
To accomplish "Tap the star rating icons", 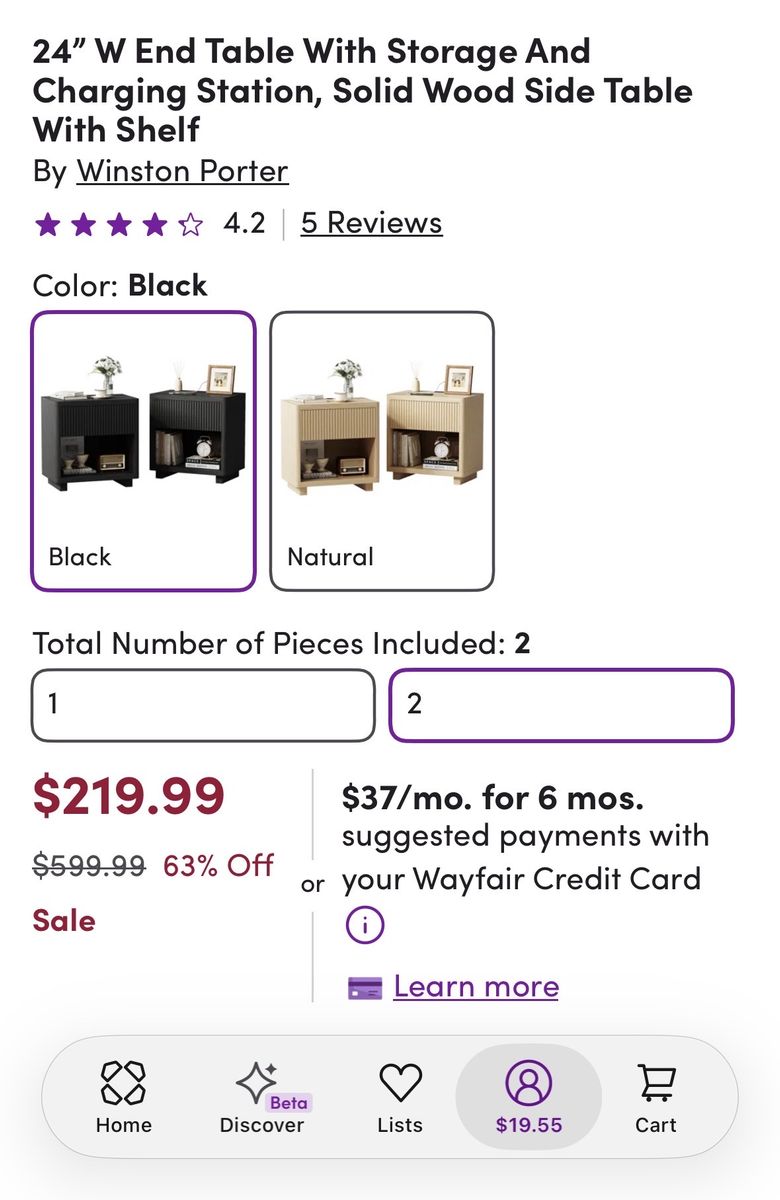I will [119, 224].
